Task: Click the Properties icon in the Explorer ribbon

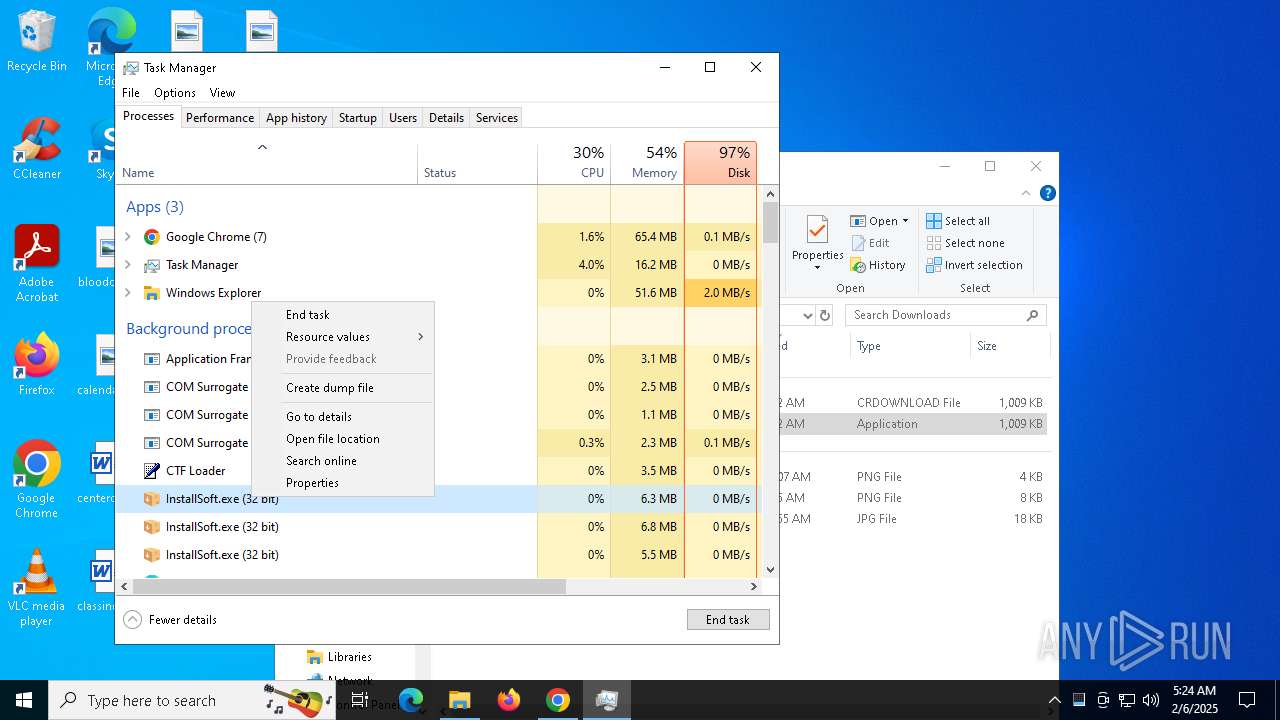Action: 817,231
